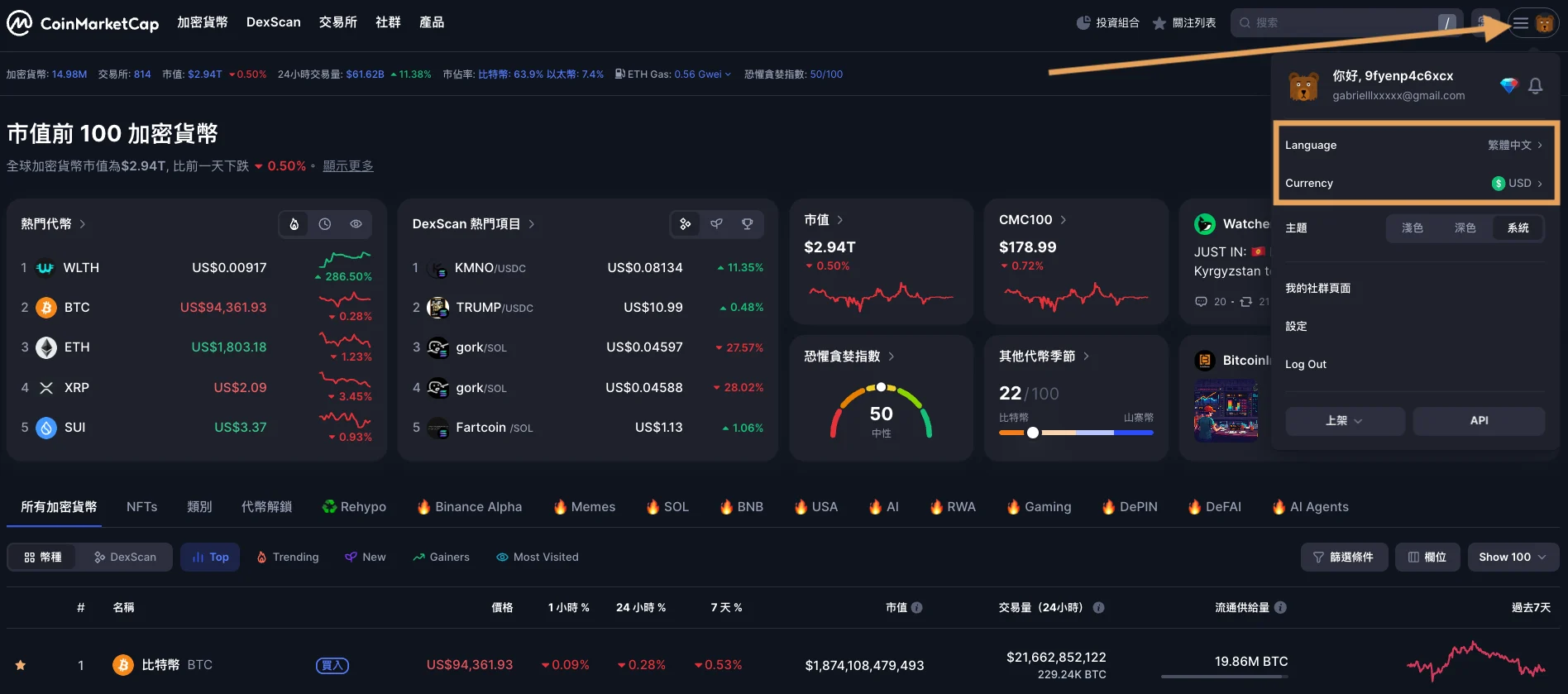Click the Bitcoin logo in table row 1
The height and width of the screenshot is (694, 1568).
[123, 665]
